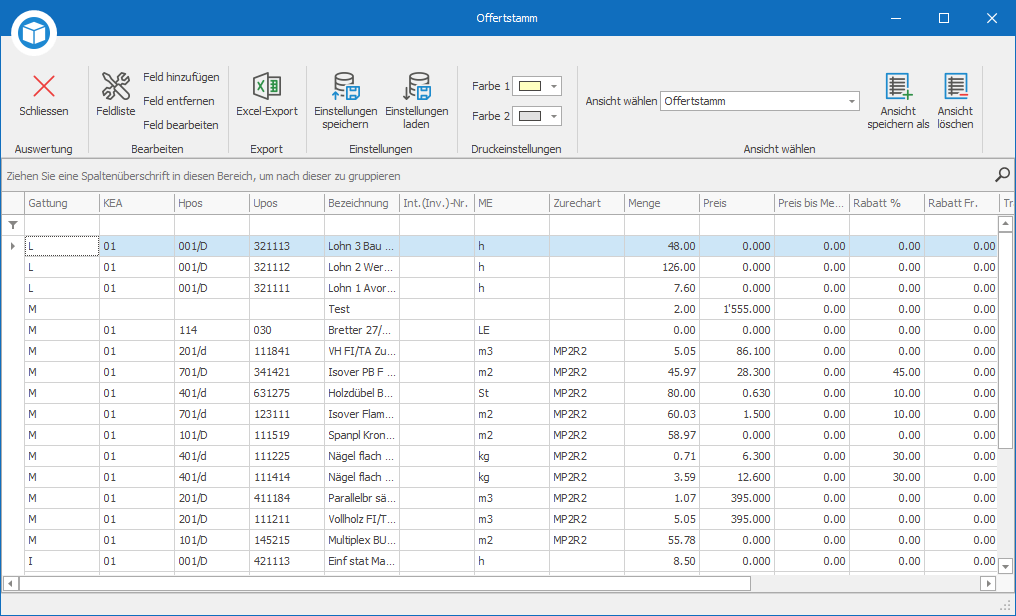Open the Feldliste tools icon
1016x616 pixels.
click(x=115, y=86)
